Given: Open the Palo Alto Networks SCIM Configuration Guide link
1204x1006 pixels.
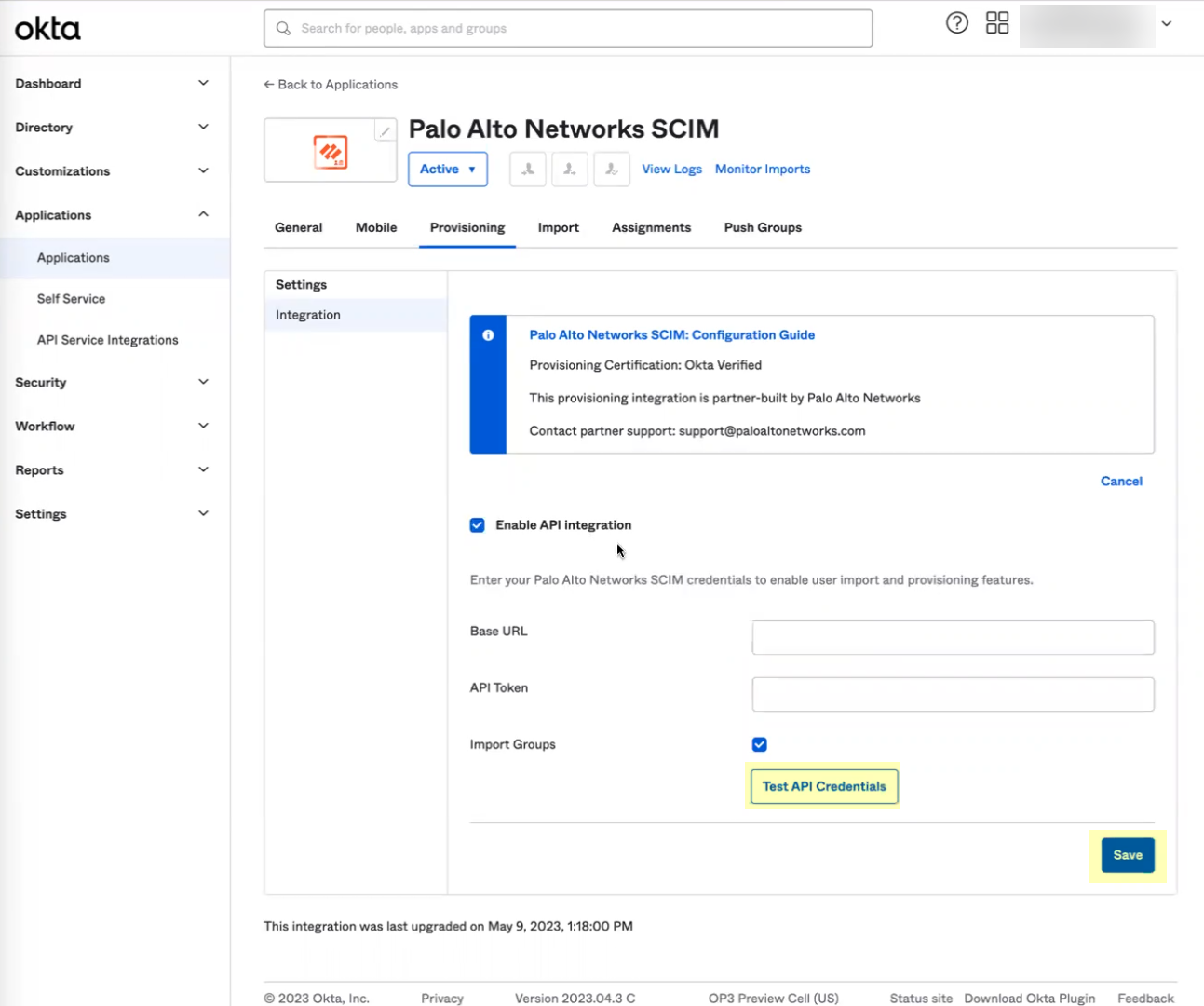Looking at the screenshot, I should (671, 334).
